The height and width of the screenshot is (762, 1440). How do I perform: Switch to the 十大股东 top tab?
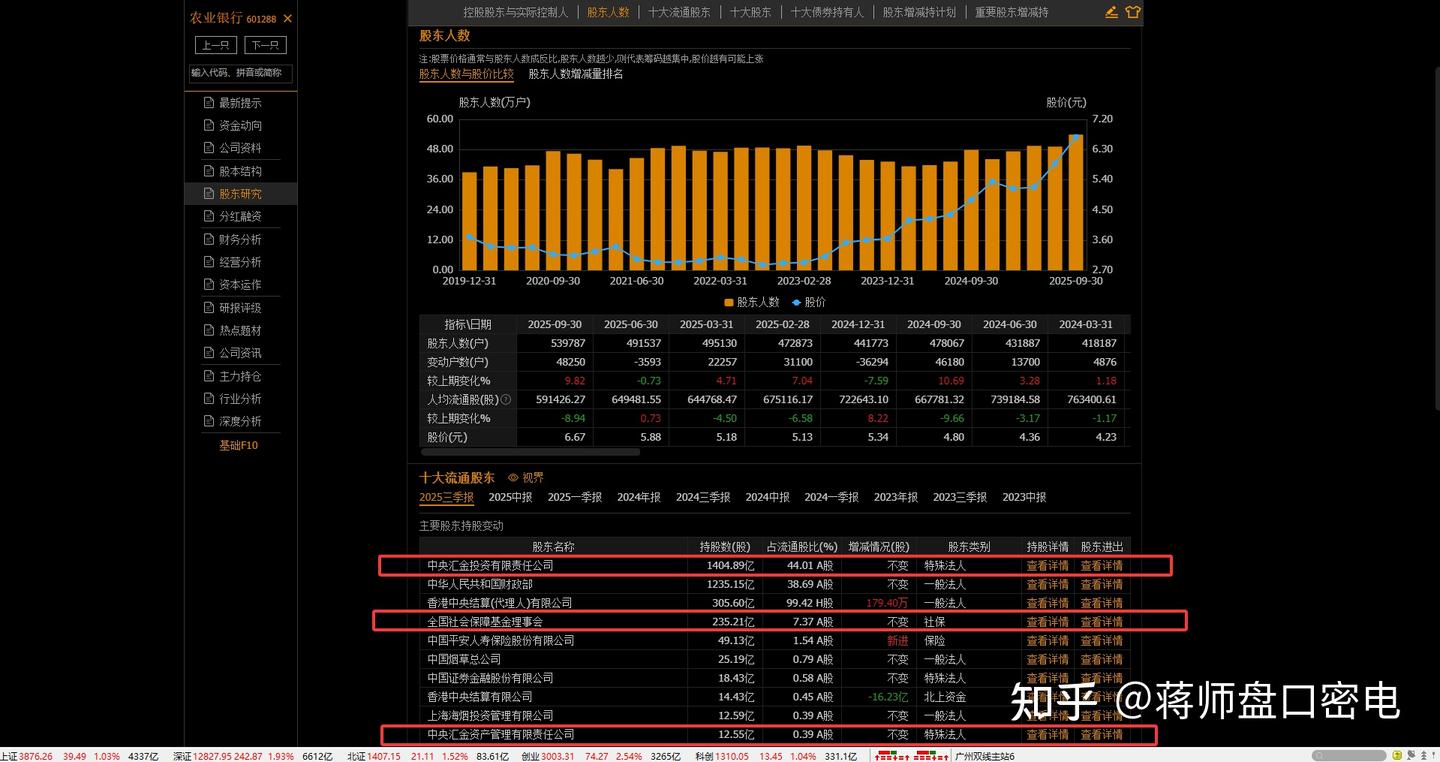click(x=750, y=13)
